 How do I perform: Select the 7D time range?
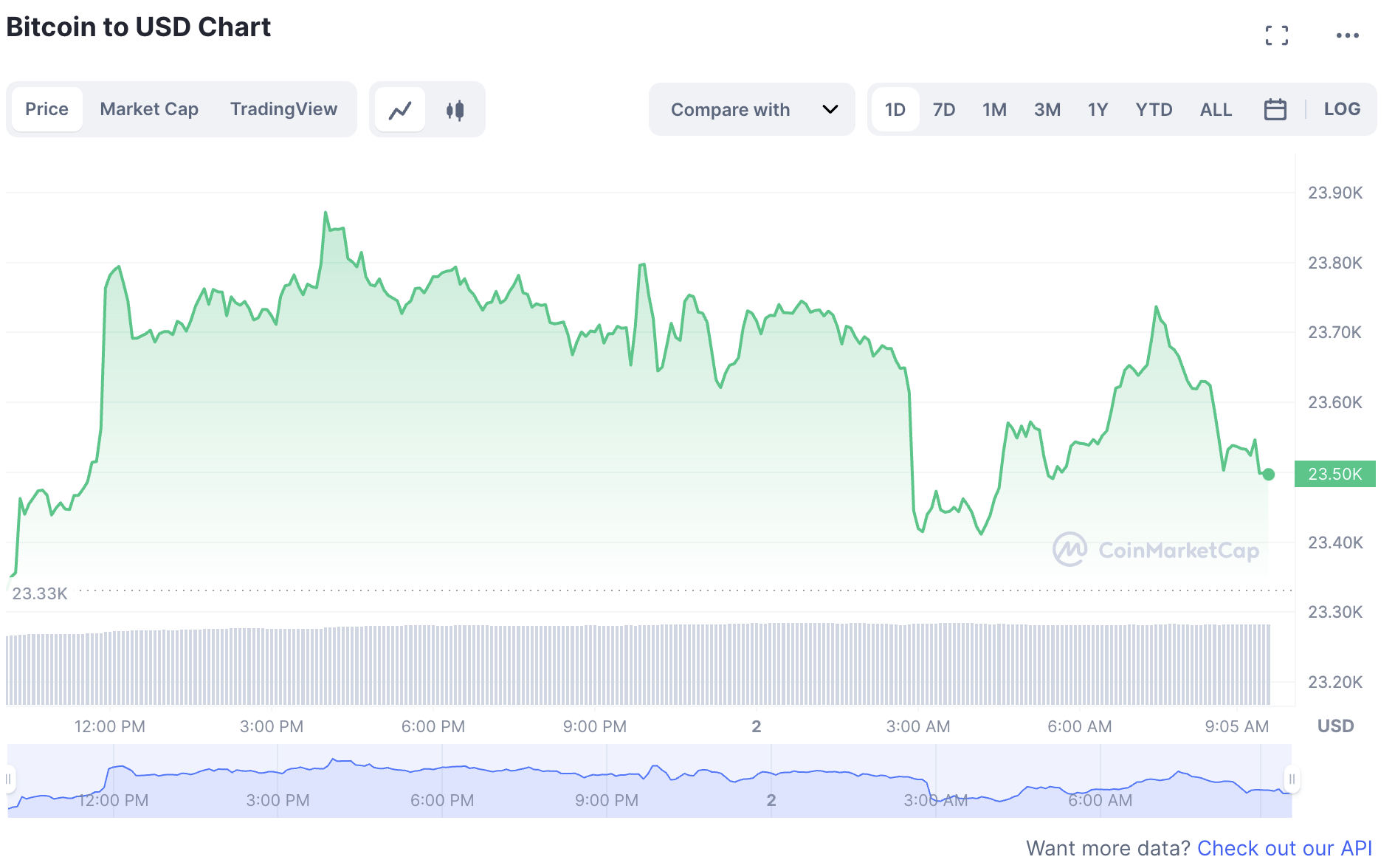943,109
